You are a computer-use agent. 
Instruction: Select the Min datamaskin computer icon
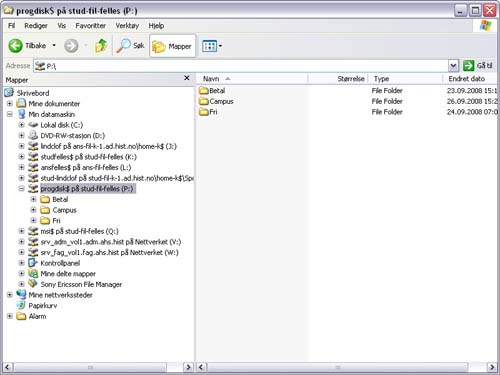pos(21,114)
